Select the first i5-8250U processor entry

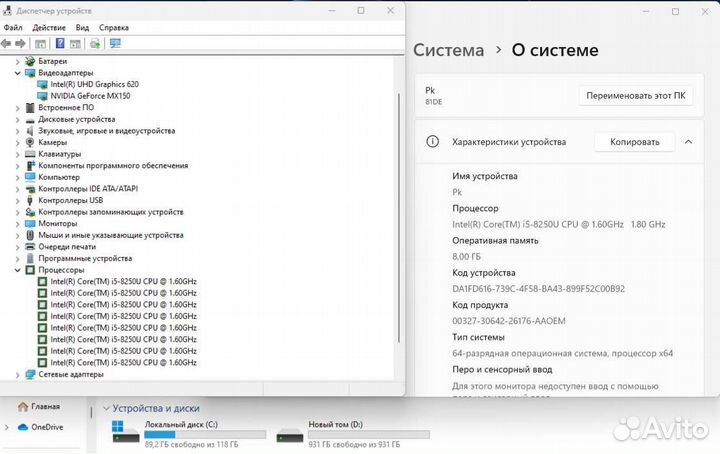tap(123, 281)
